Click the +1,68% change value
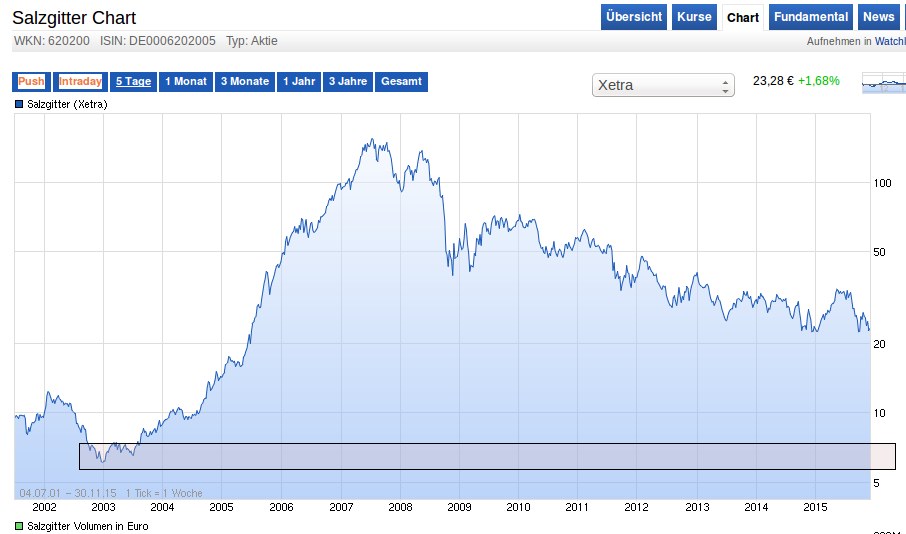906x534 pixels. [x=819, y=81]
